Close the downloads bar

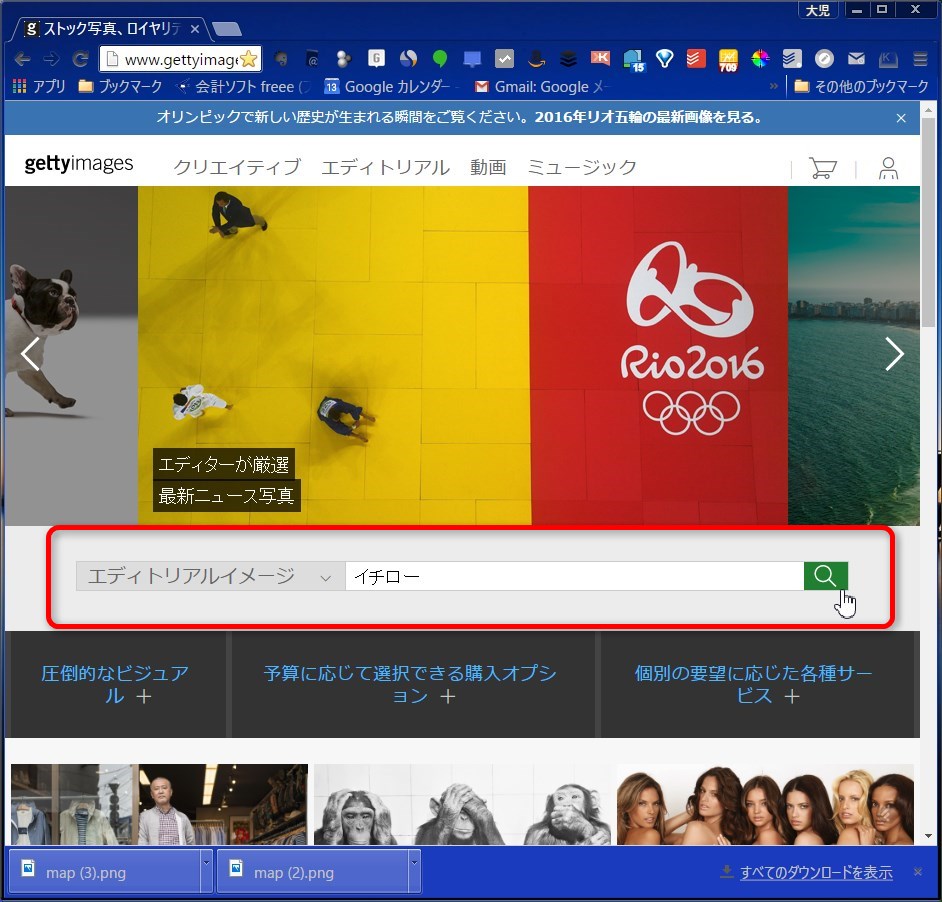pyautogui.click(x=917, y=871)
